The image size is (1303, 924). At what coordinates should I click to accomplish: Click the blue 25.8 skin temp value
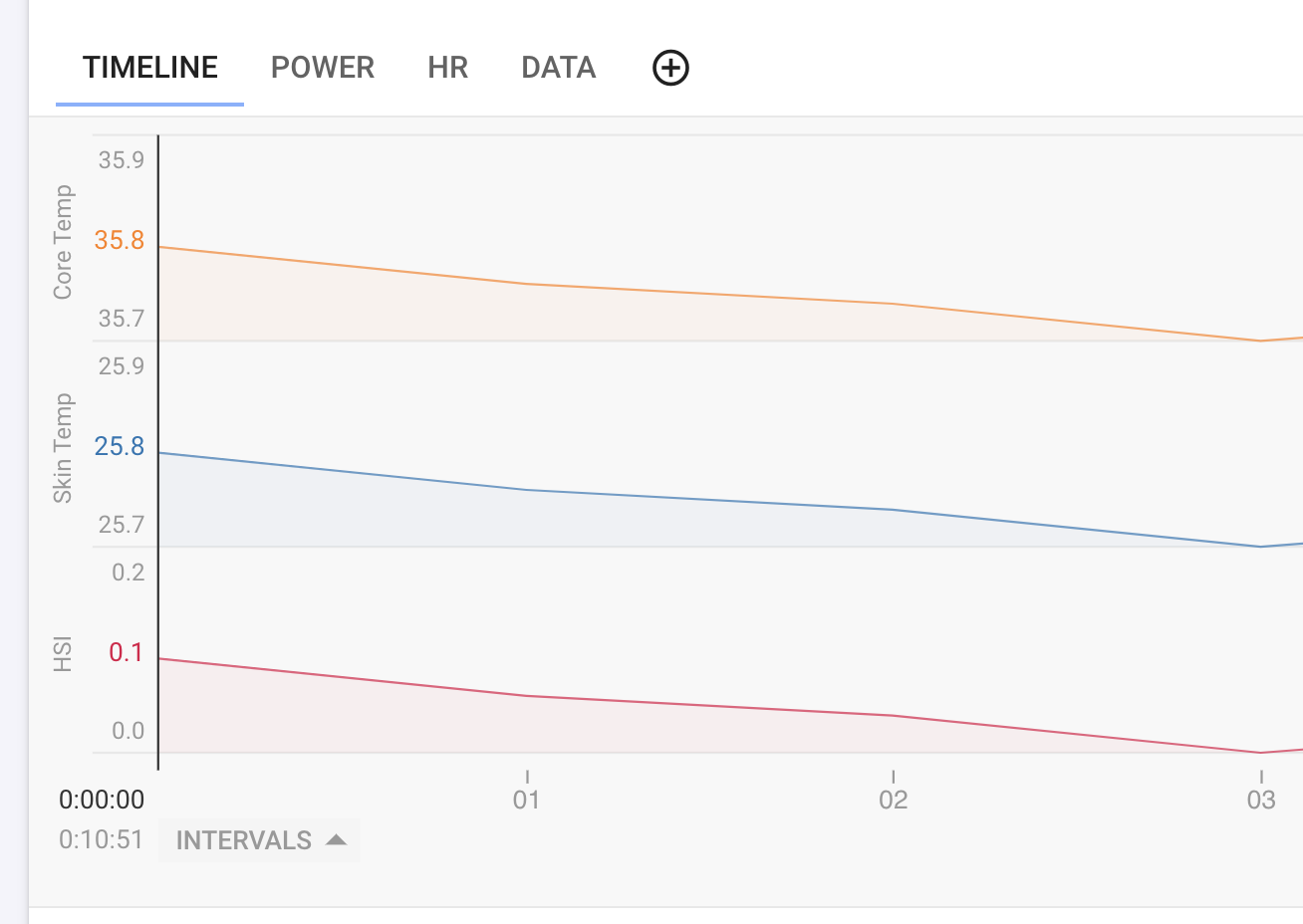click(x=120, y=446)
